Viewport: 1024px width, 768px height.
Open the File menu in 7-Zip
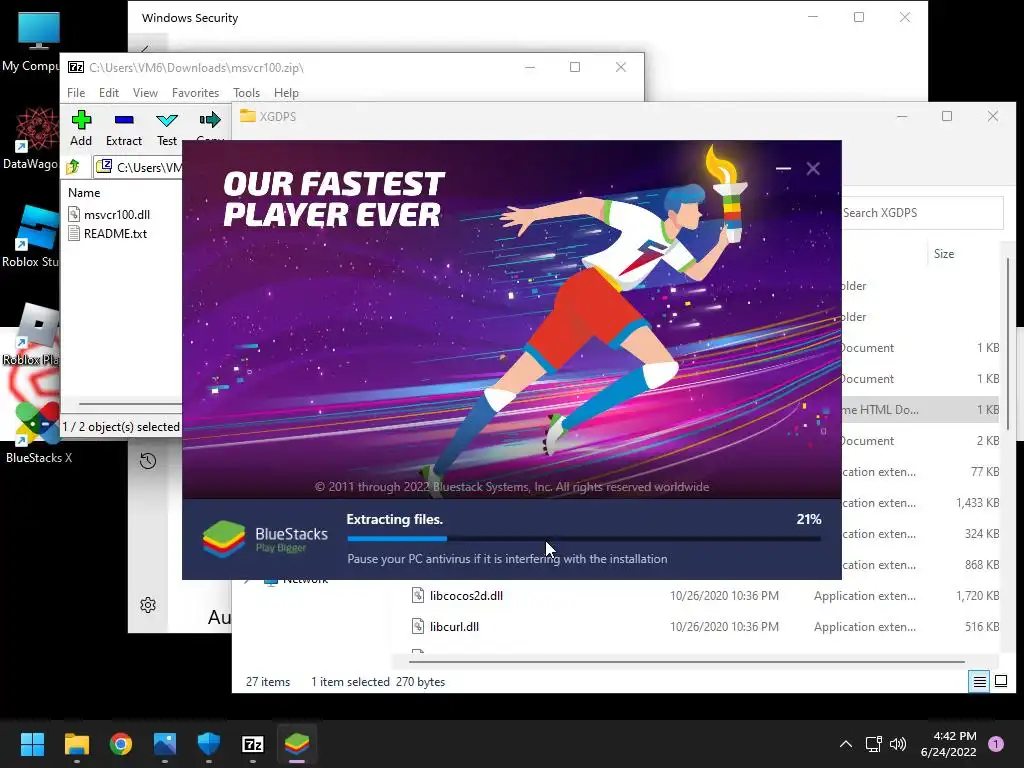[76, 93]
